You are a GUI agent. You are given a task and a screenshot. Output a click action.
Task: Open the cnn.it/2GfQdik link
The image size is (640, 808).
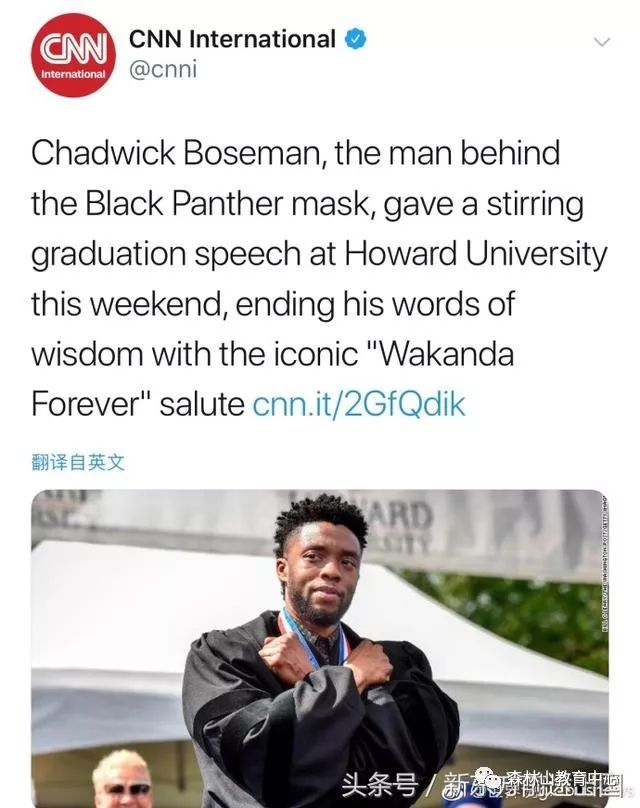pos(359,403)
